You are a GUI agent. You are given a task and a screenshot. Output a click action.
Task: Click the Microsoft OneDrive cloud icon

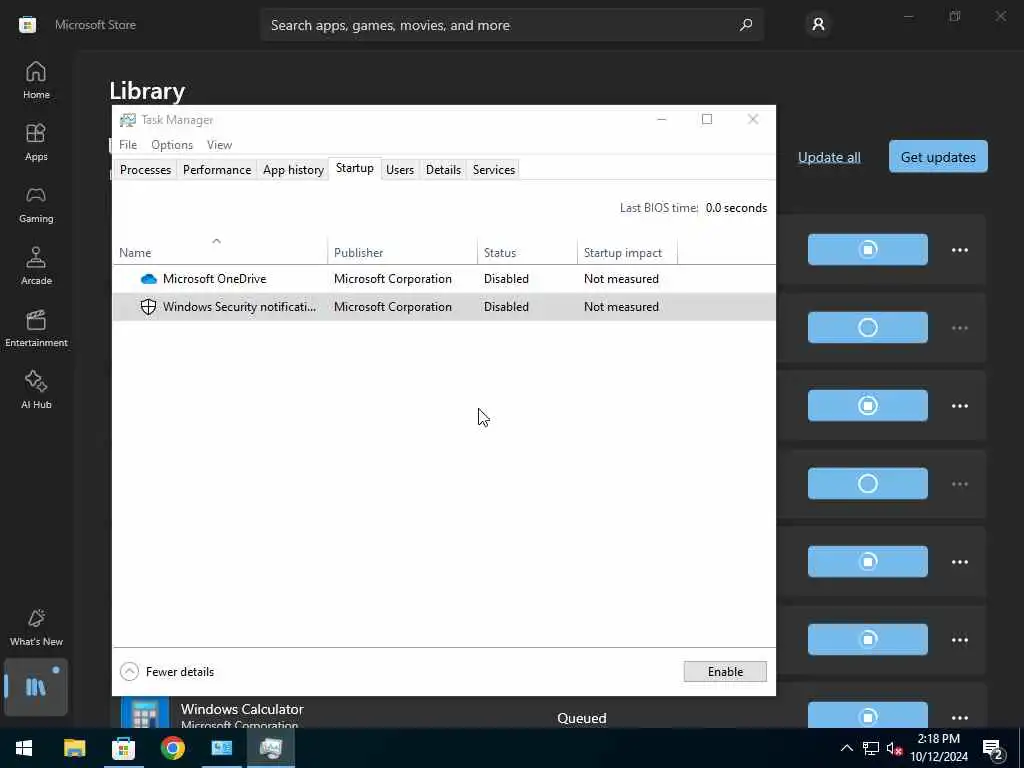(x=149, y=279)
